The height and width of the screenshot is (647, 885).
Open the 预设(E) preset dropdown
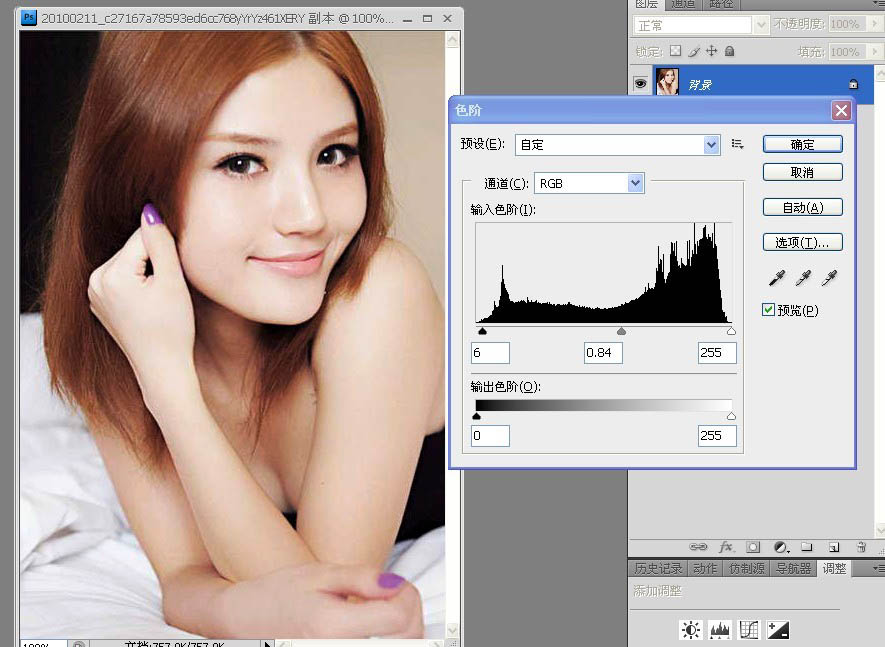click(x=711, y=145)
